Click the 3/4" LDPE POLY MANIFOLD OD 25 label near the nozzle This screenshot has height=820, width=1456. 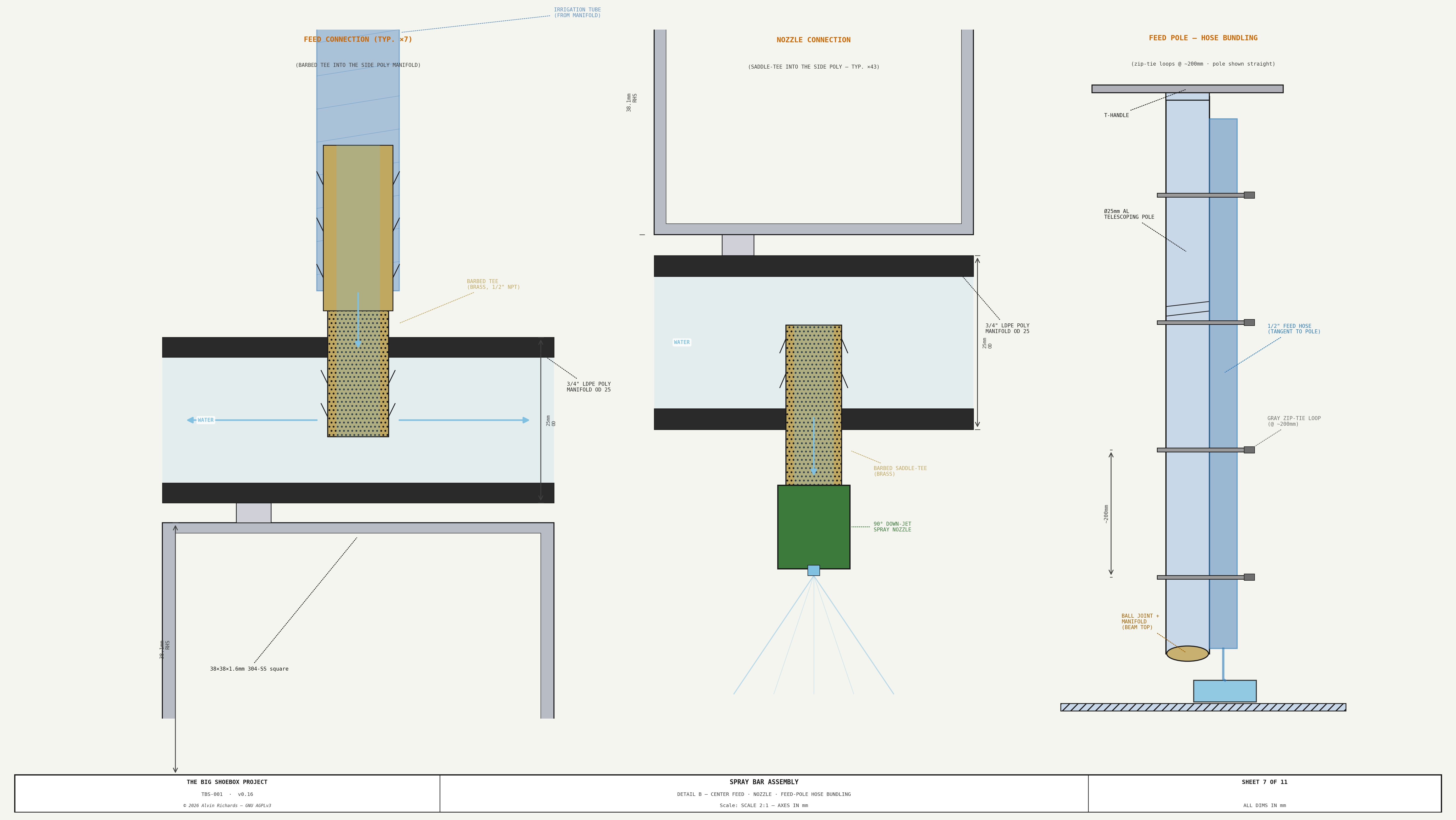click(x=1007, y=328)
